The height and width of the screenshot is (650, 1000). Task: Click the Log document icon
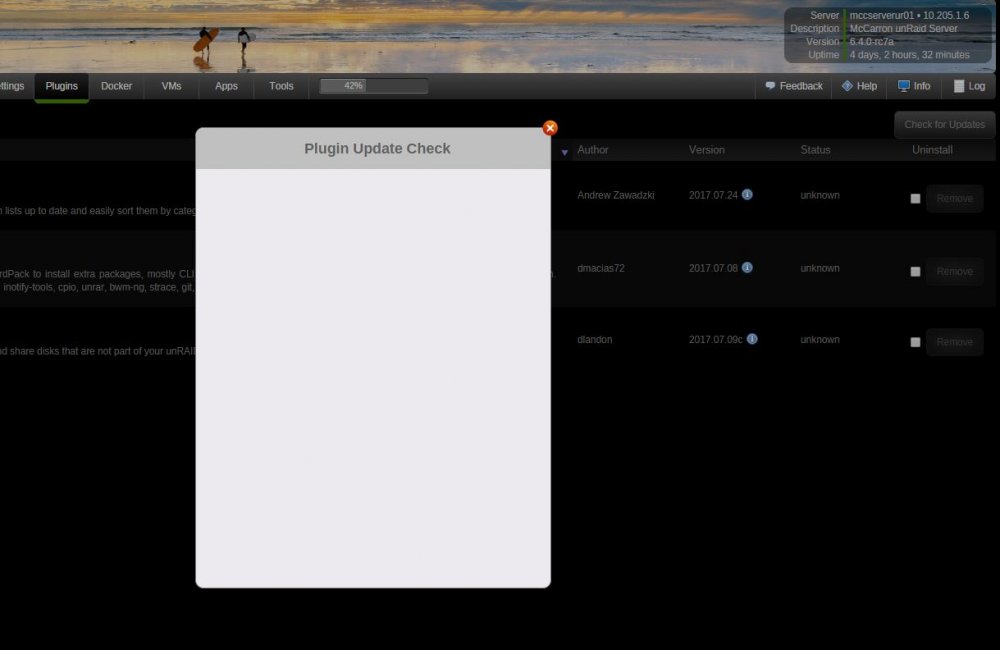(959, 86)
